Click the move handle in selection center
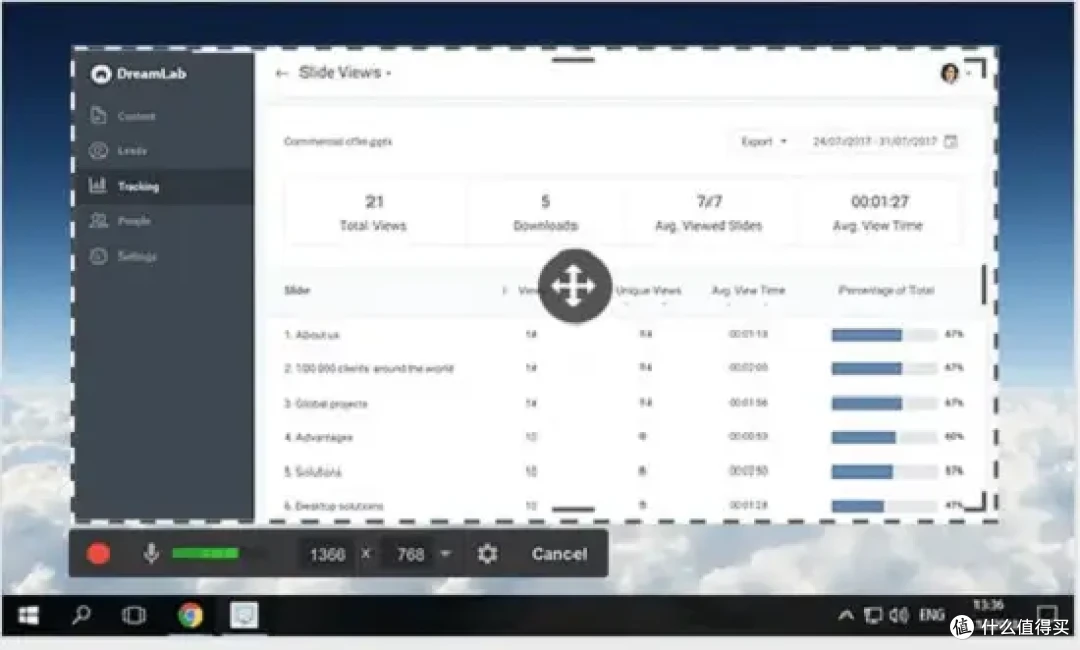 point(574,285)
